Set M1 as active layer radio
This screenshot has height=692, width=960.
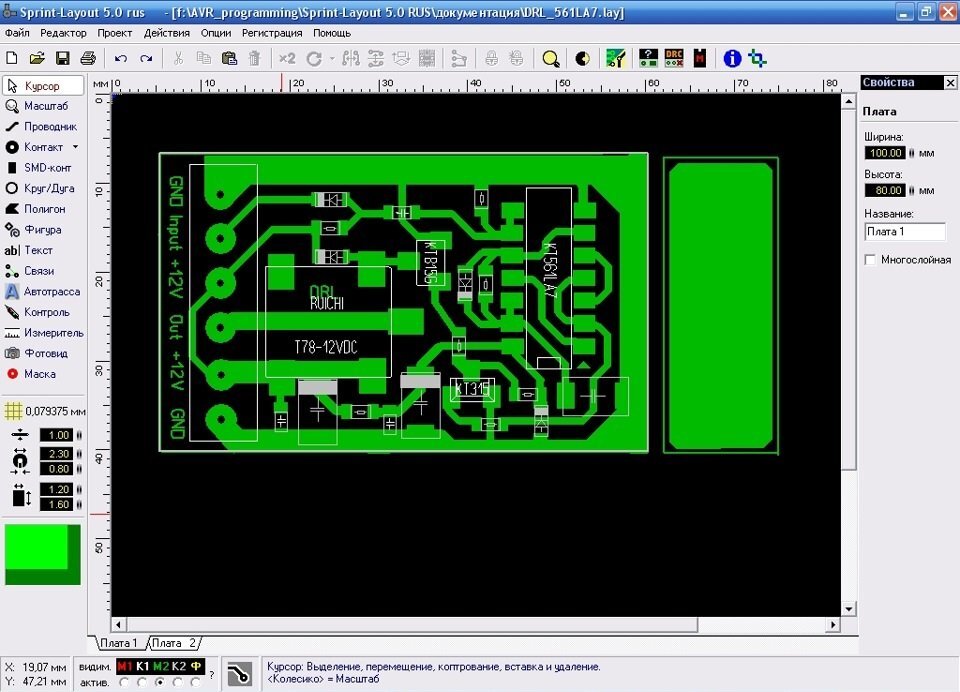(124, 682)
